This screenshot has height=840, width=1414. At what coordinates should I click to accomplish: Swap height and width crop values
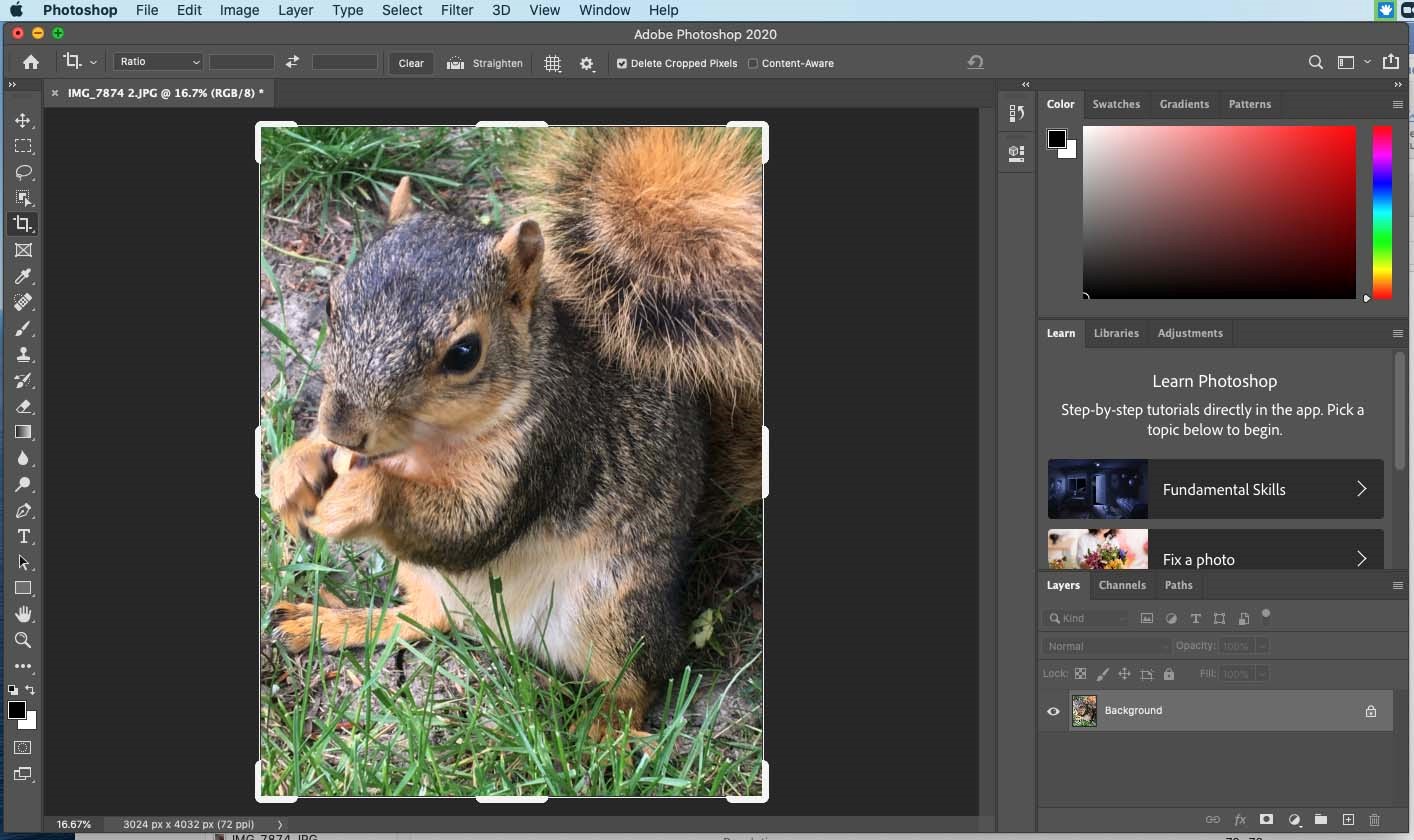tap(292, 62)
